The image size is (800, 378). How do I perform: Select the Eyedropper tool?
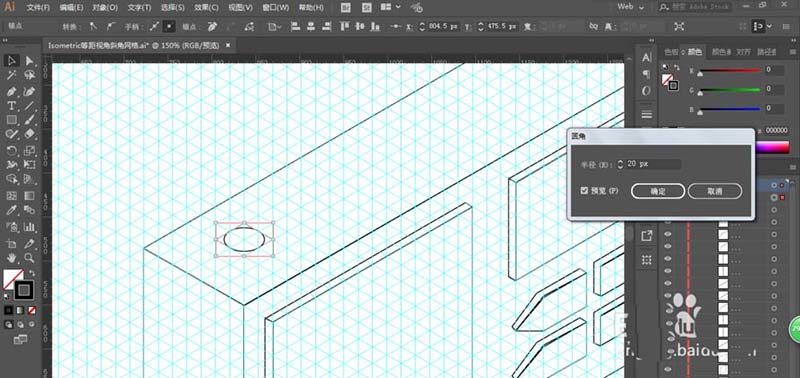(11, 210)
